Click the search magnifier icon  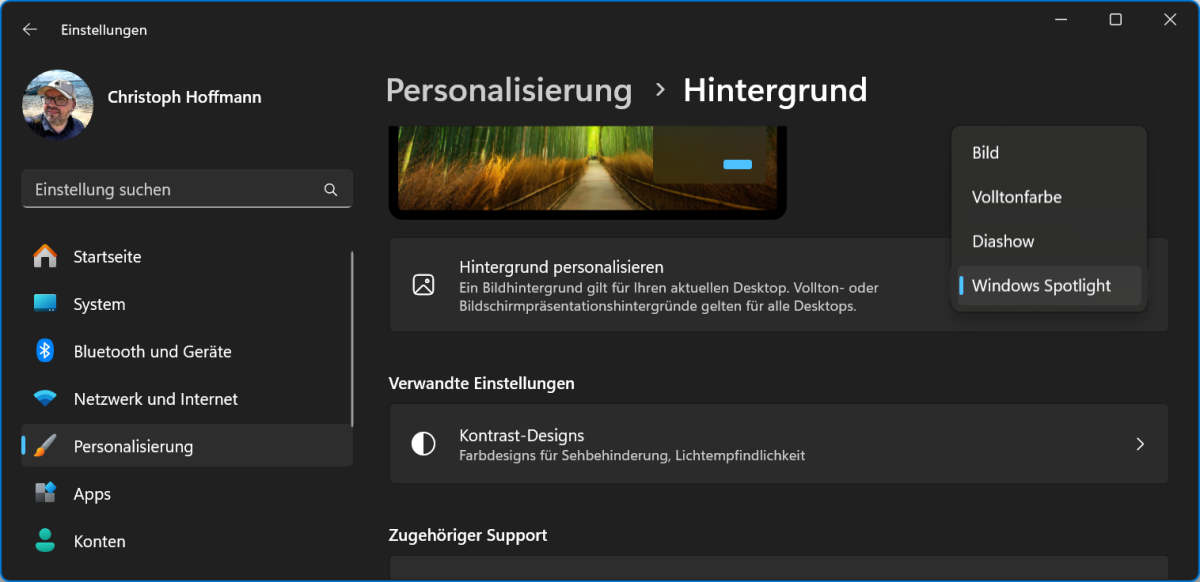331,189
